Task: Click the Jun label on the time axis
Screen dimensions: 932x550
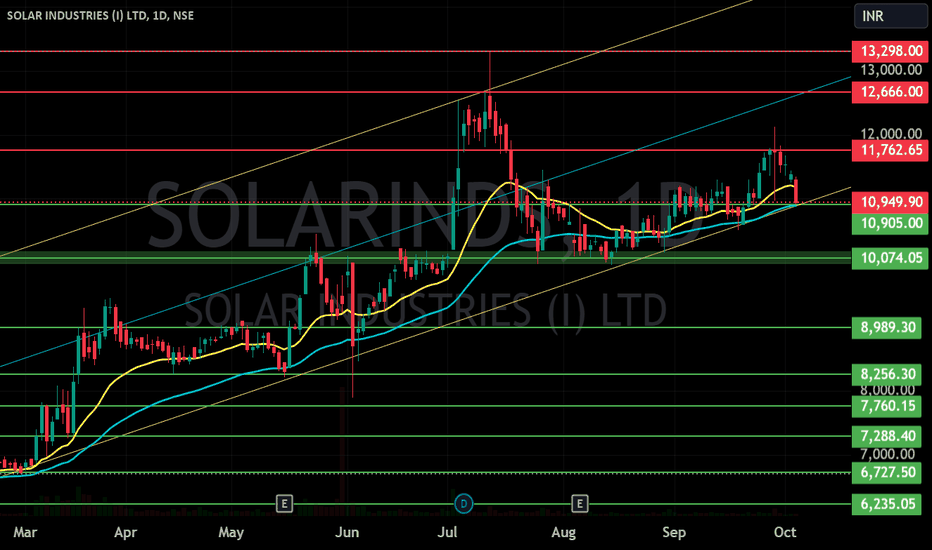Action: [347, 532]
